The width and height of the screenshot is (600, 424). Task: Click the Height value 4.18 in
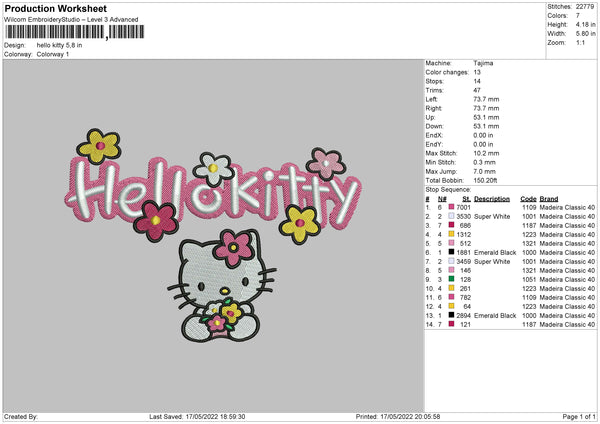tap(585, 24)
